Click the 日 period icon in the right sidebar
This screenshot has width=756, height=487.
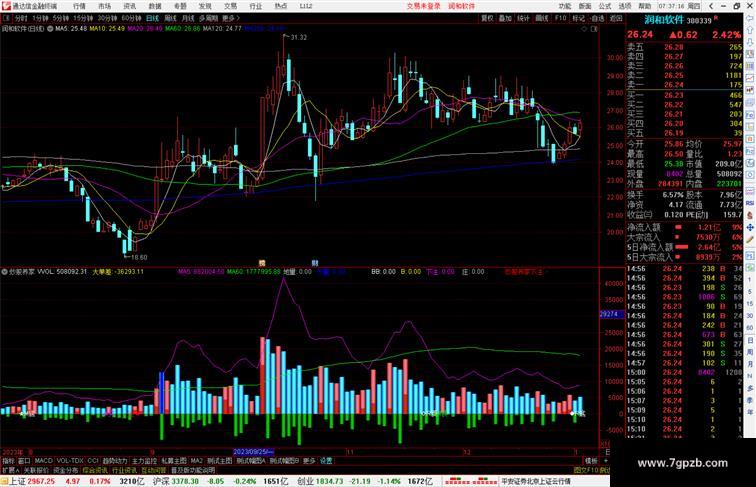tap(750, 340)
